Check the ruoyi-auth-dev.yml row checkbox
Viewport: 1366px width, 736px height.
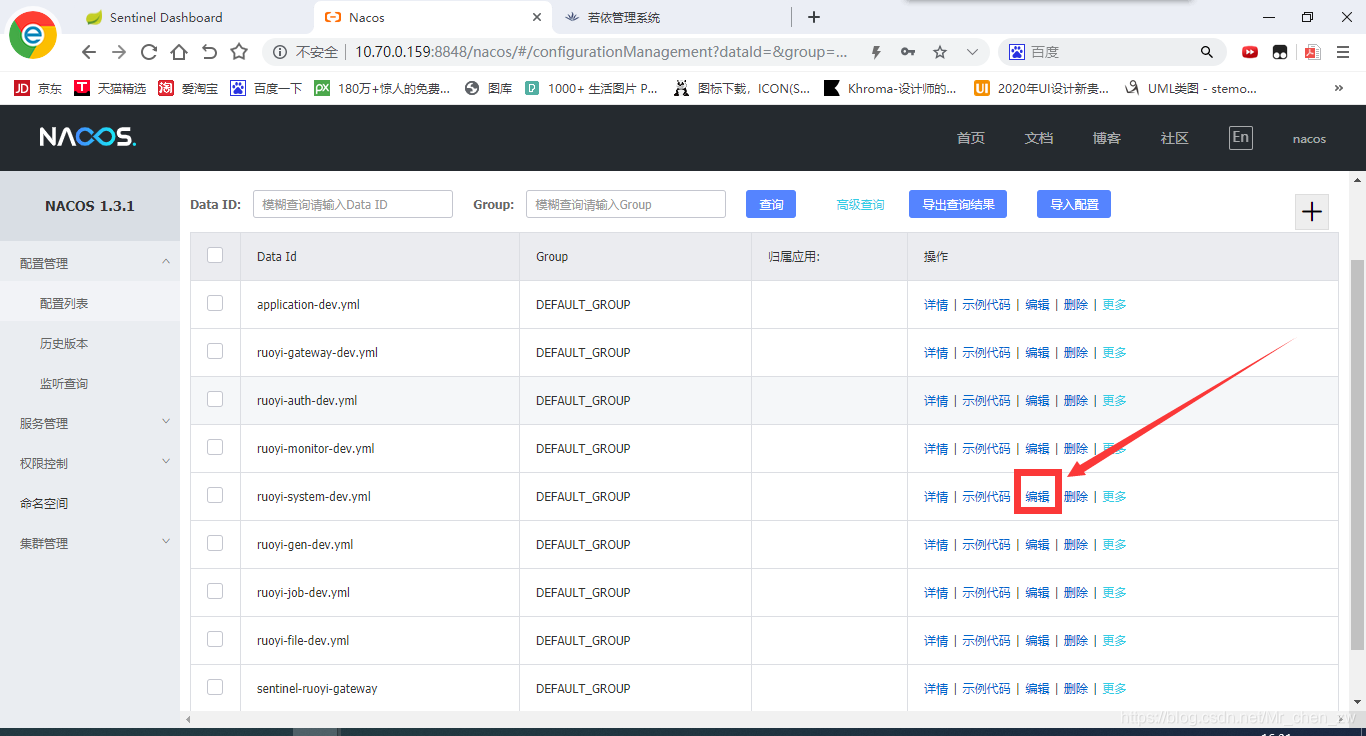[x=215, y=399]
